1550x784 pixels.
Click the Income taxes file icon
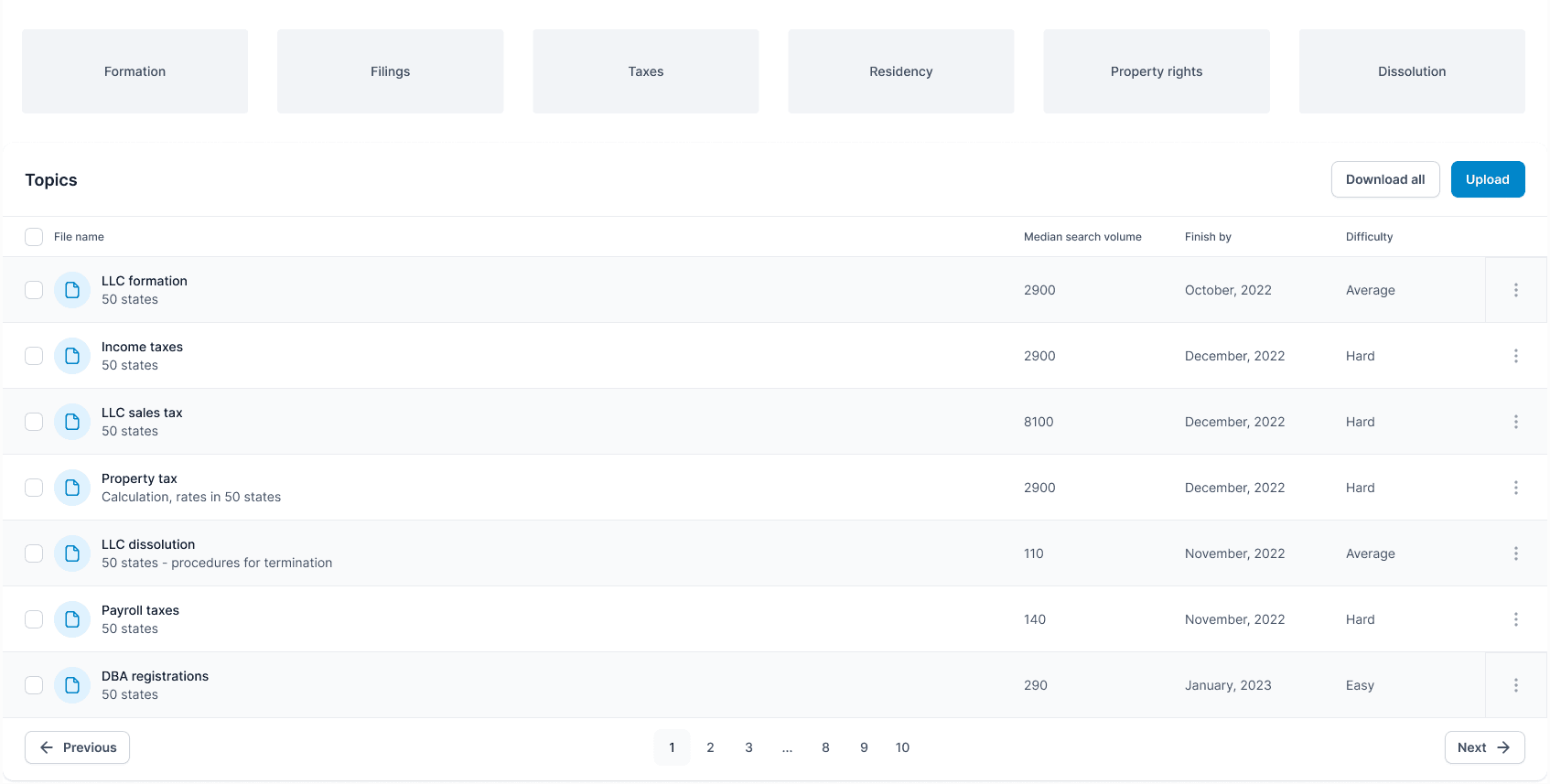[x=72, y=356]
